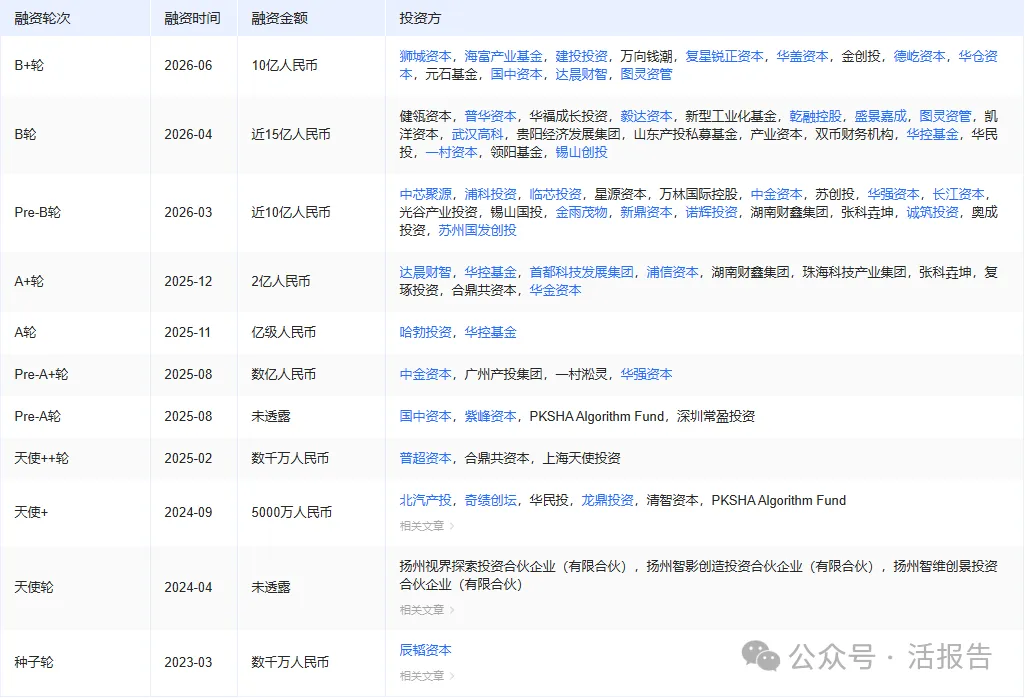Viewport: 1025px width, 698px height.
Task: Open the 海富产业基金 investor link
Action: pos(503,56)
